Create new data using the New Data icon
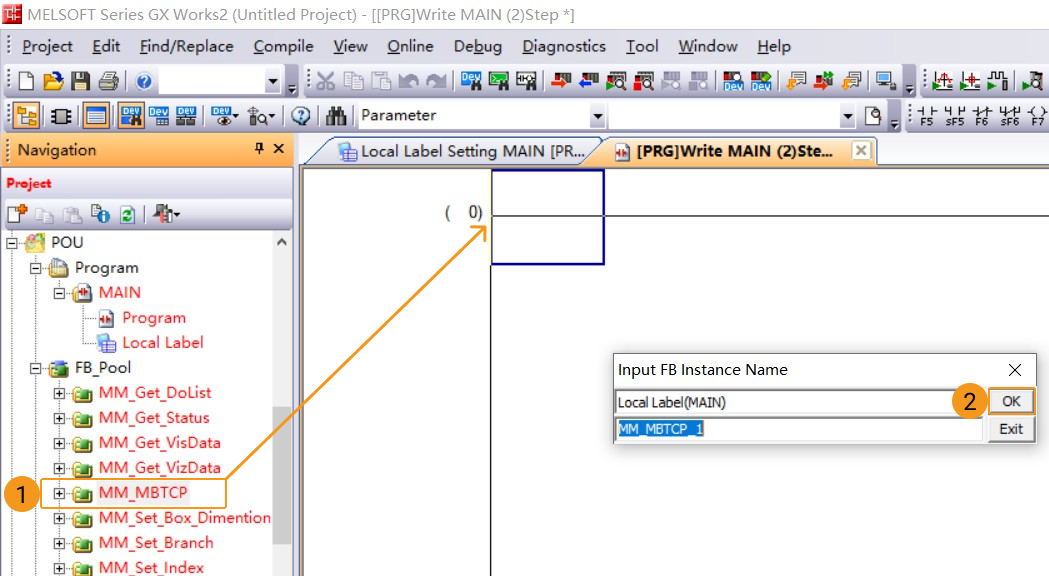This screenshot has width=1049, height=576. [x=16, y=213]
